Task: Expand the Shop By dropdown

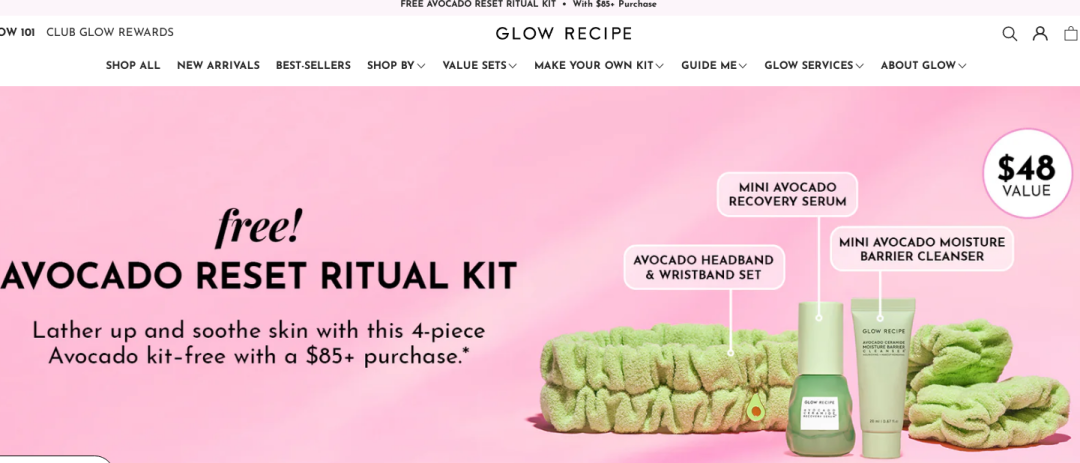Action: pos(396,65)
